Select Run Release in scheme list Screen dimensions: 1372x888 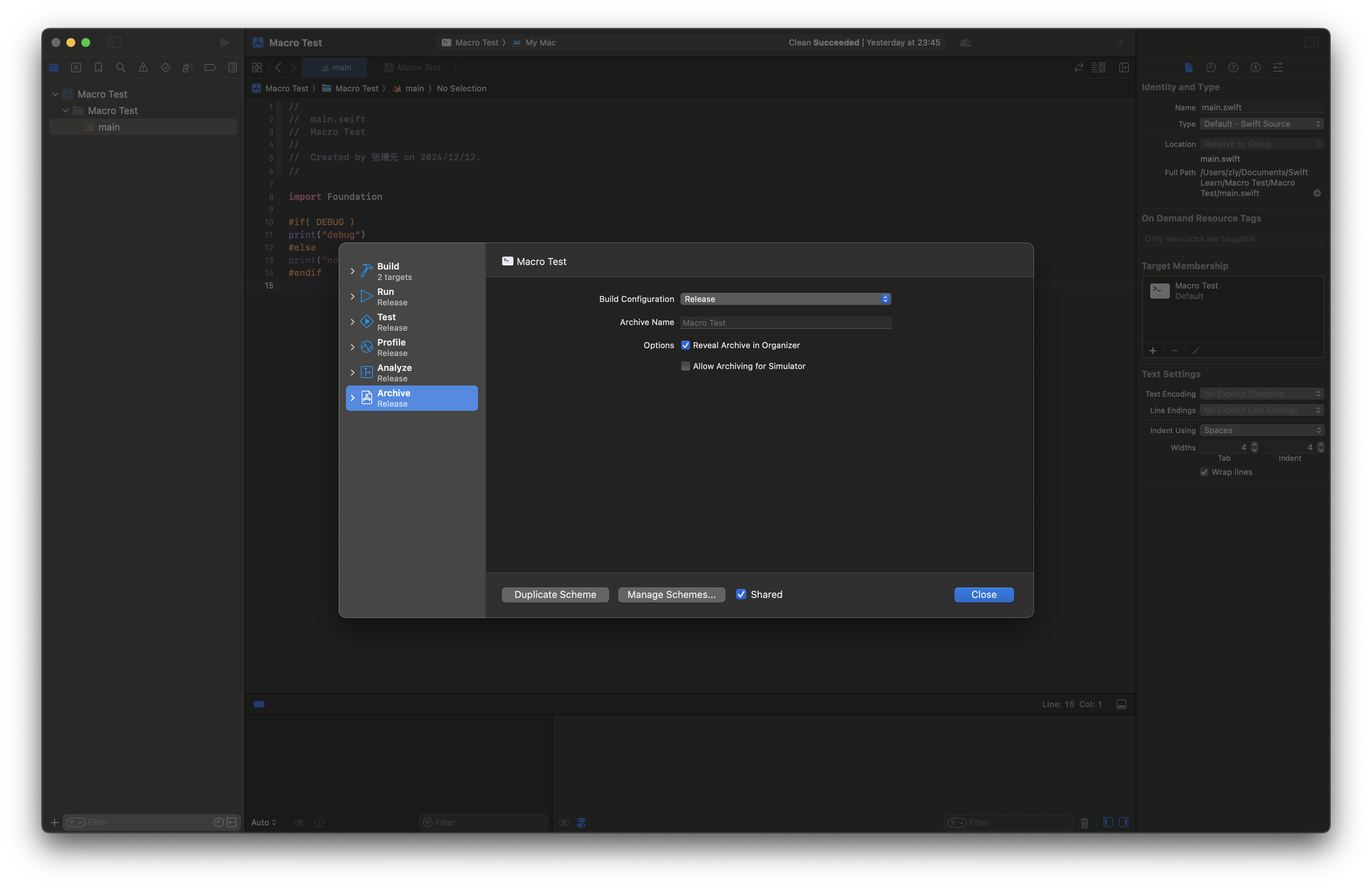pyautogui.click(x=412, y=297)
